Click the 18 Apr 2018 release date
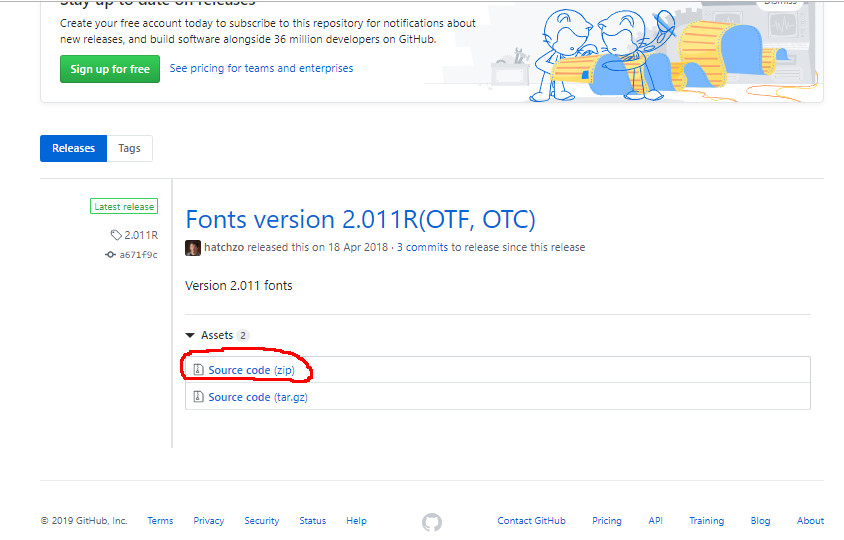Viewport: 844px width, 540px height. [358, 247]
